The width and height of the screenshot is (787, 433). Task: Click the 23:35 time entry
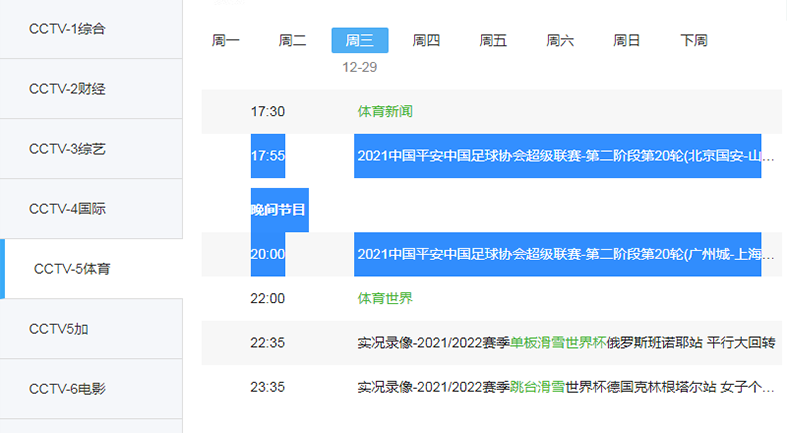[268, 387]
